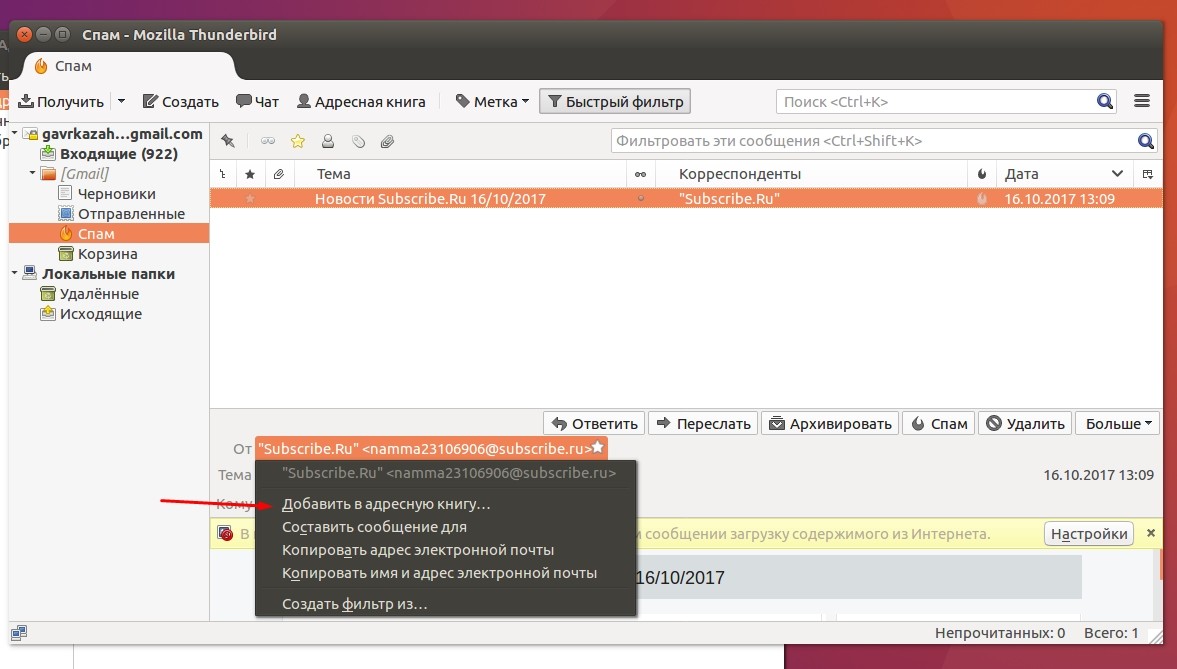
Task: Click the magnifier icon in the global search
Action: (1105, 101)
